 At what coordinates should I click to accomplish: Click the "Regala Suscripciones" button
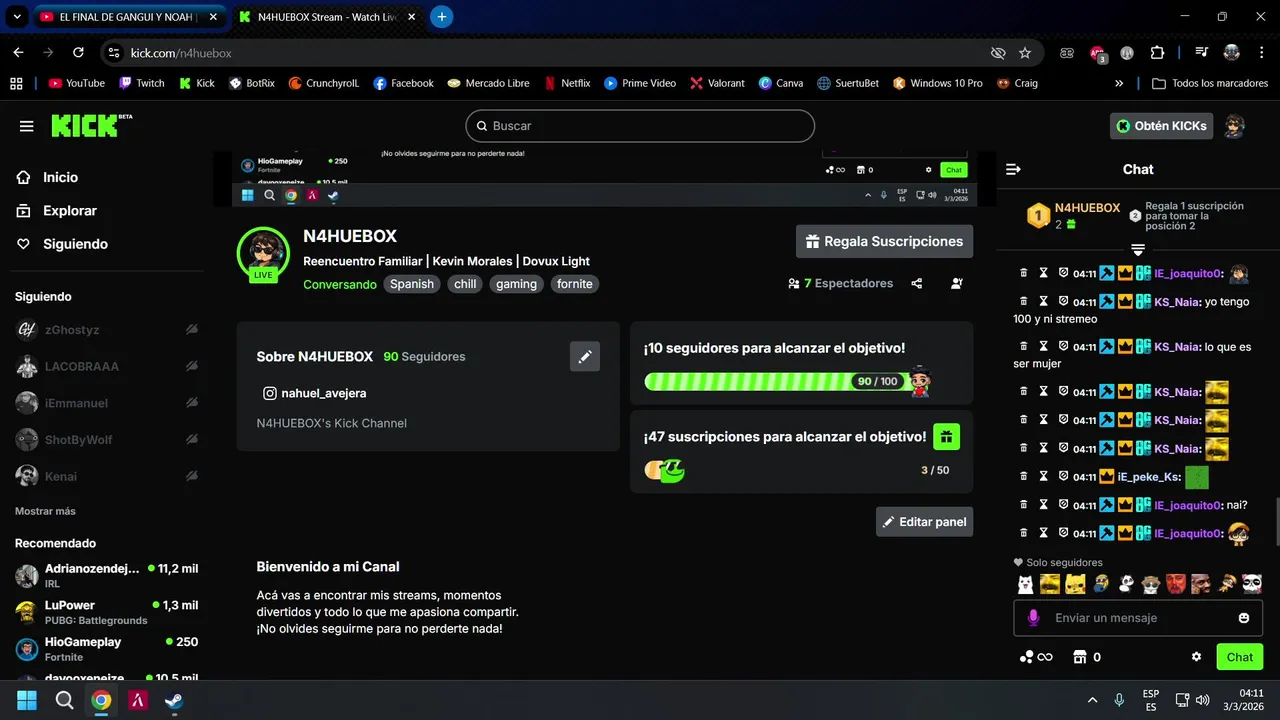[x=884, y=241]
